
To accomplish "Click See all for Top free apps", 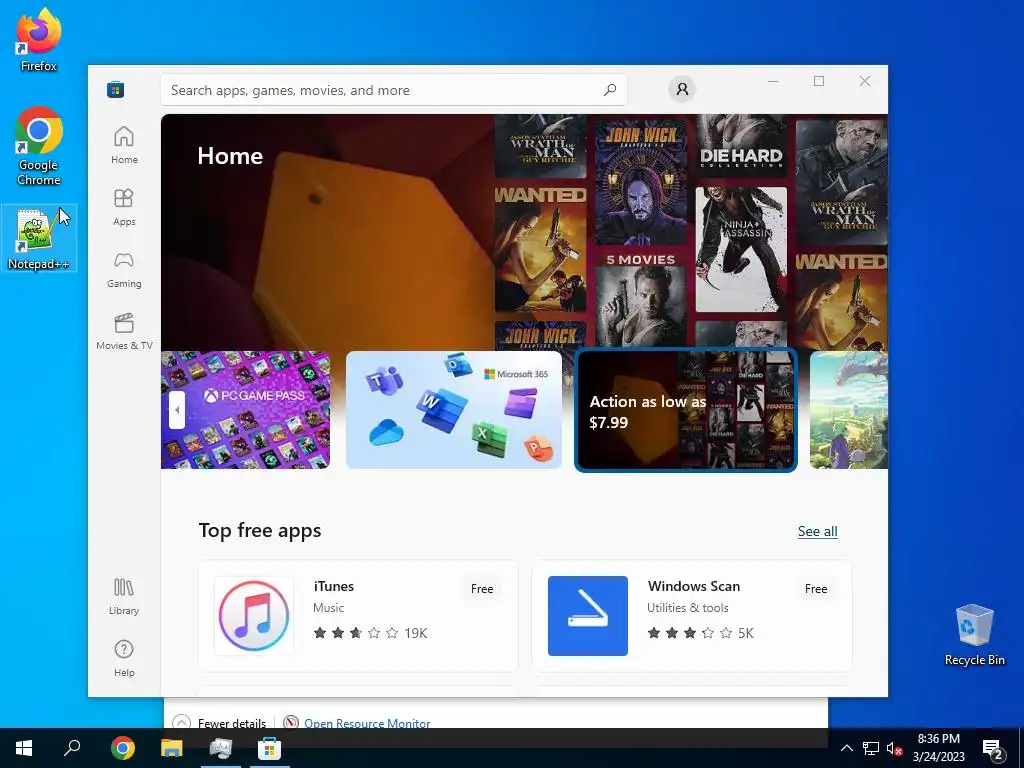I will coord(818,531).
